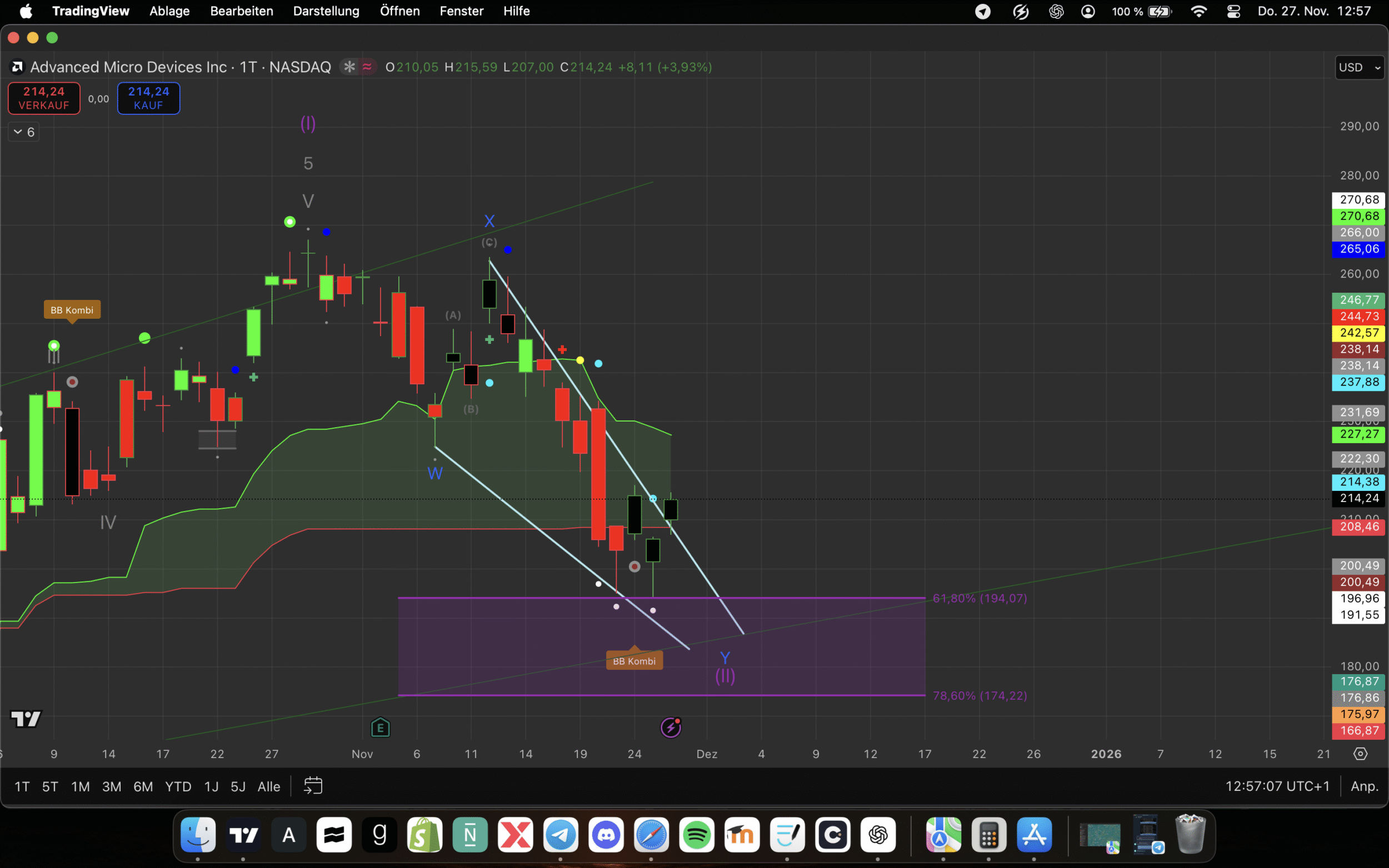Open the Darstellung menu
Viewport: 1389px width, 868px height.
(326, 11)
